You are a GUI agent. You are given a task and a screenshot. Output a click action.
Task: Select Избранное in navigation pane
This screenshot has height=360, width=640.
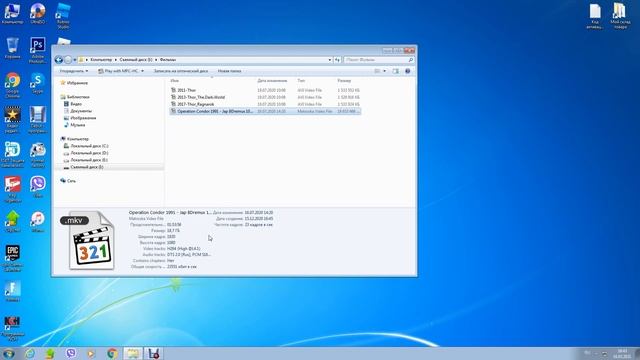(74, 83)
